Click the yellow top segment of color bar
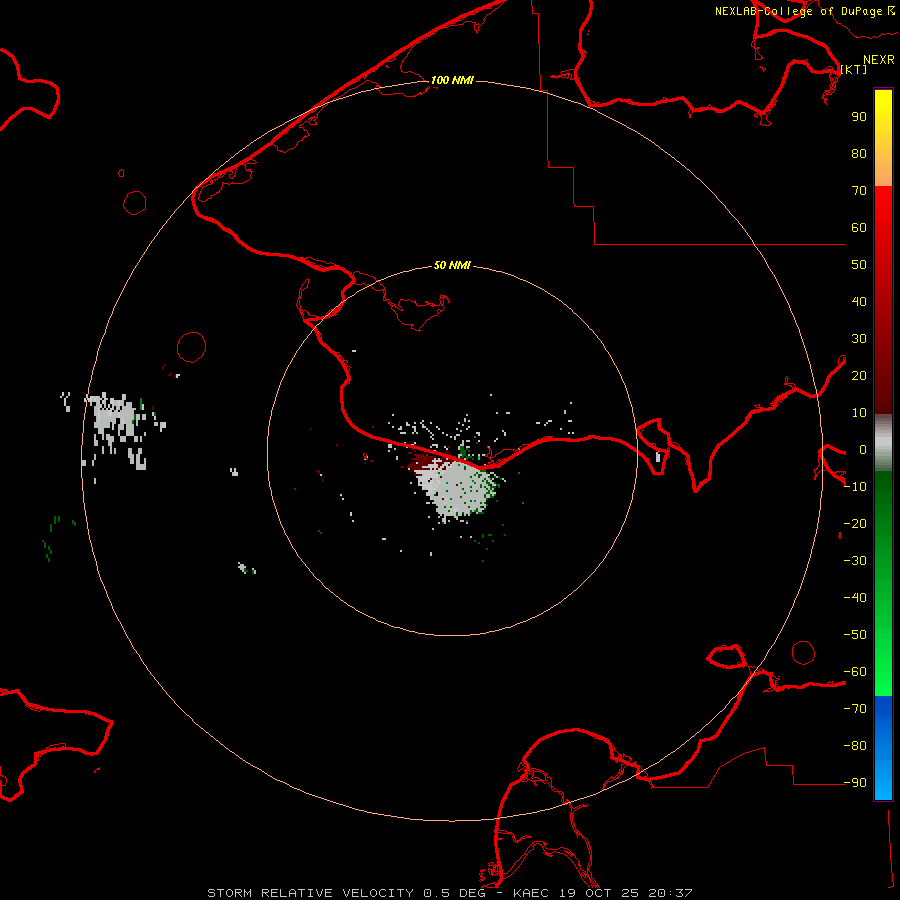The width and height of the screenshot is (900, 900). click(x=883, y=138)
